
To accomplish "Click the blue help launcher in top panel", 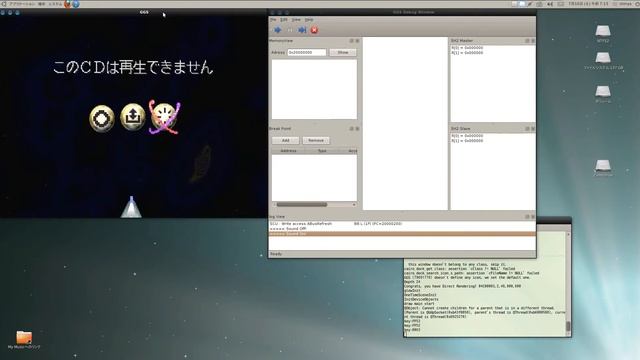I will (x=76, y=4).
